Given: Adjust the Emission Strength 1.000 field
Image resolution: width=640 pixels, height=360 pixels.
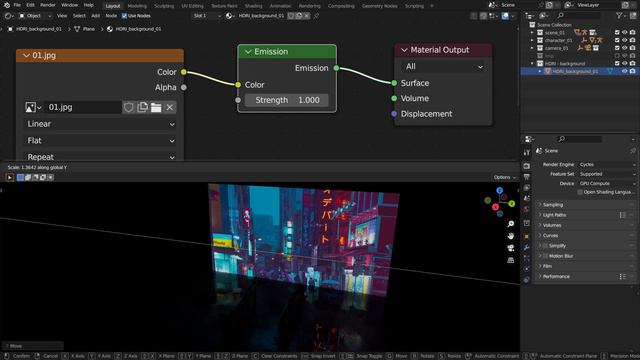Looking at the screenshot, I should 287,100.
